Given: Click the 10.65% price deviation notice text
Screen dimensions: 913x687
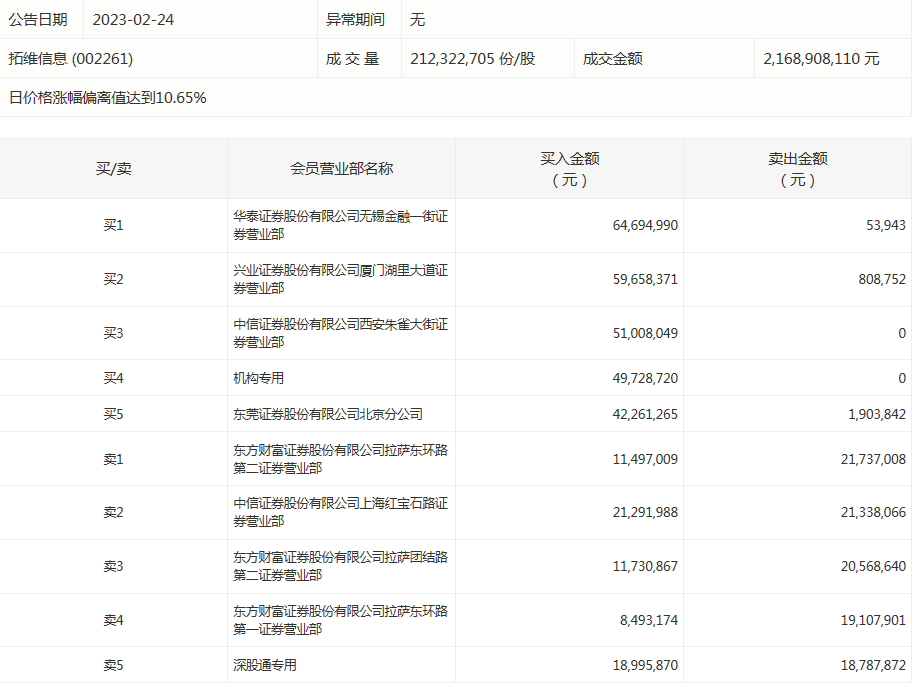Looking at the screenshot, I should (108, 98).
